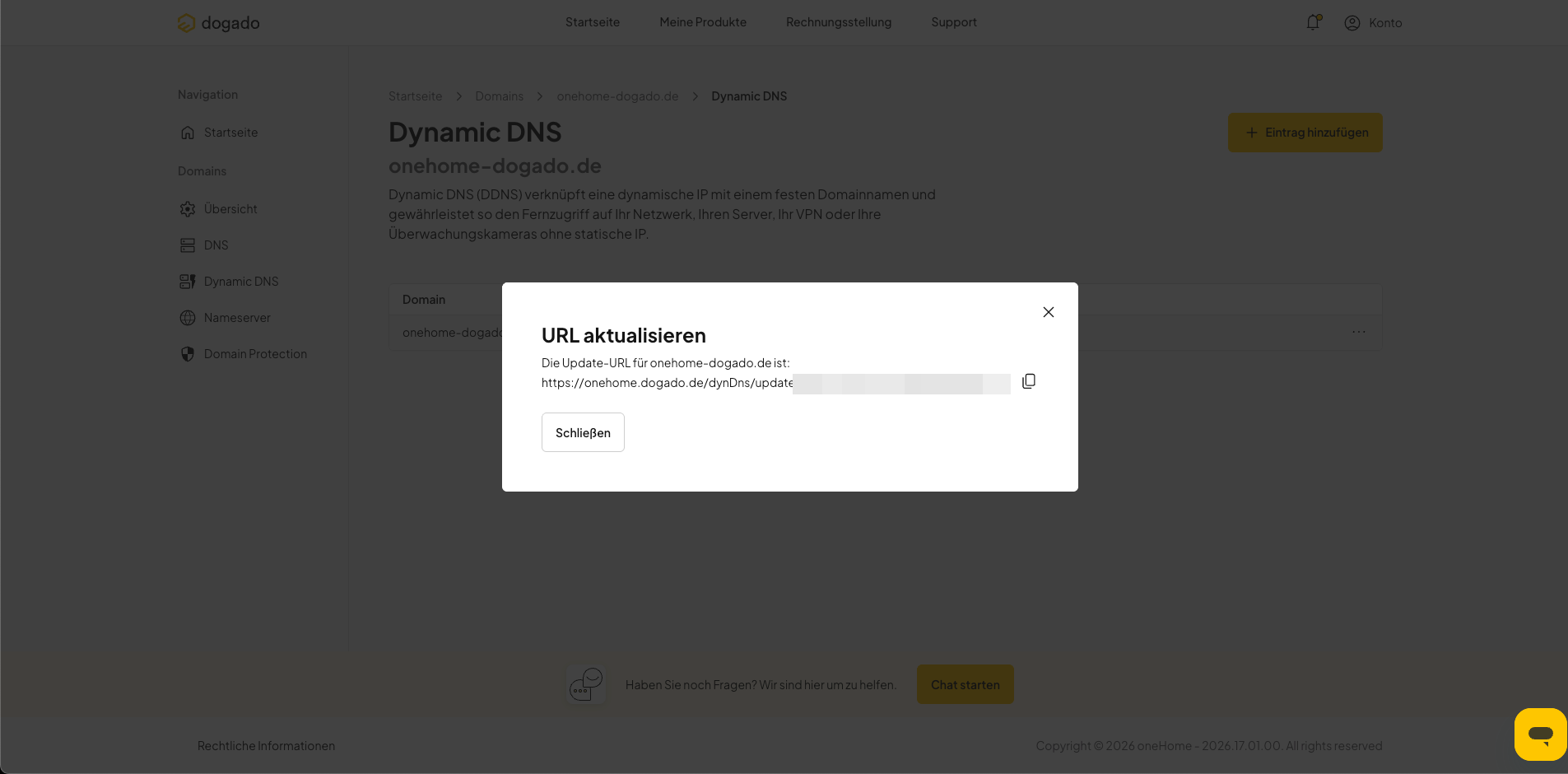Open the Support menu item
This screenshot has width=1568, height=774.
[x=954, y=22]
